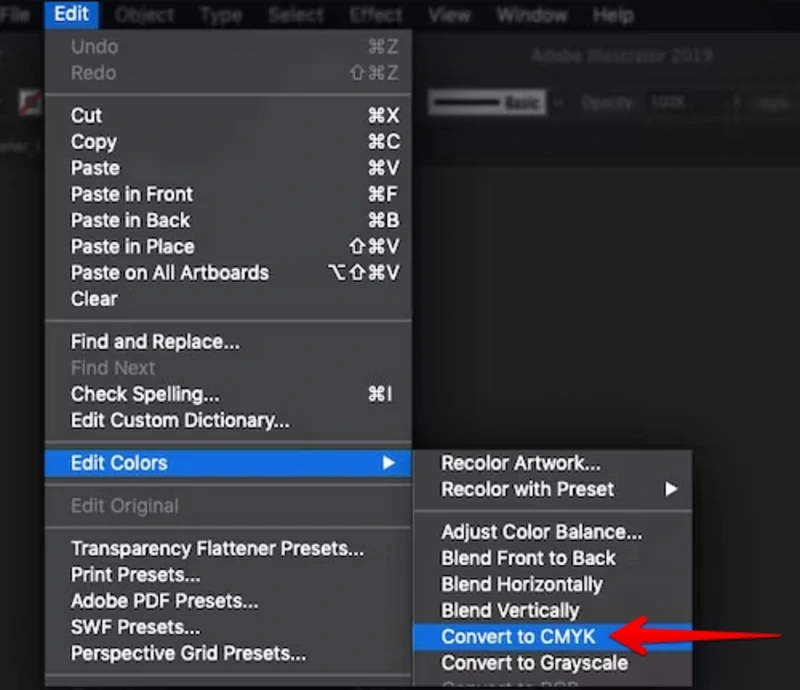
Task: Click Adjust Color Balance
Action: pos(541,532)
